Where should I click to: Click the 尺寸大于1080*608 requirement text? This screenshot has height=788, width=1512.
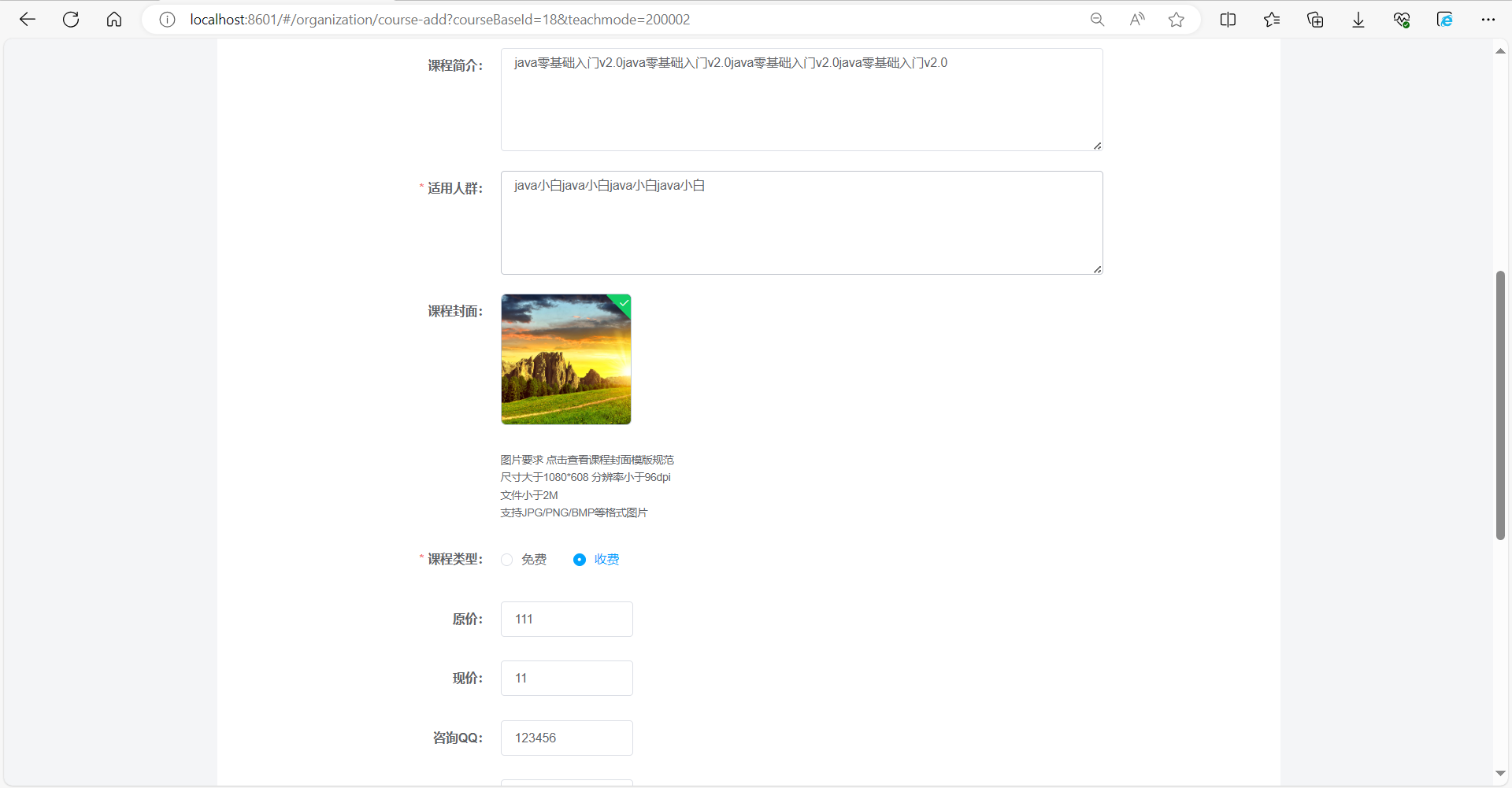click(x=545, y=477)
